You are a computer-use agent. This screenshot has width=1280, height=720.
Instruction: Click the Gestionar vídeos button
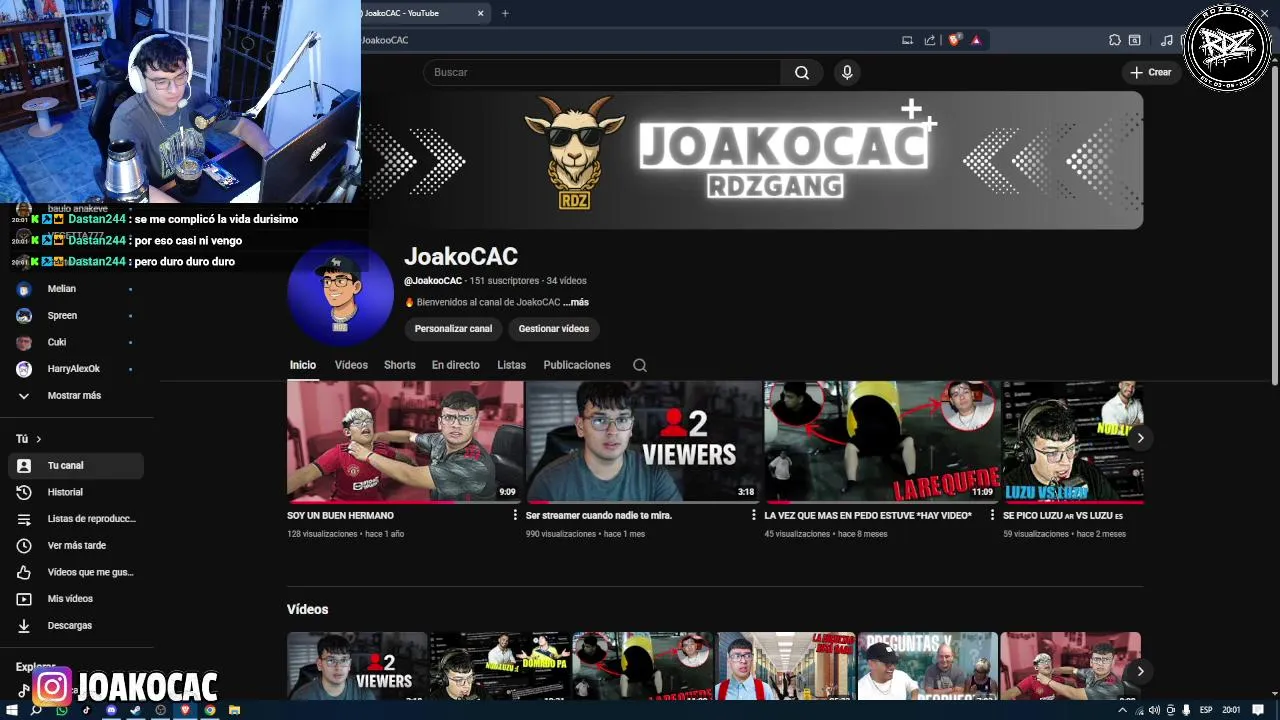pos(554,328)
